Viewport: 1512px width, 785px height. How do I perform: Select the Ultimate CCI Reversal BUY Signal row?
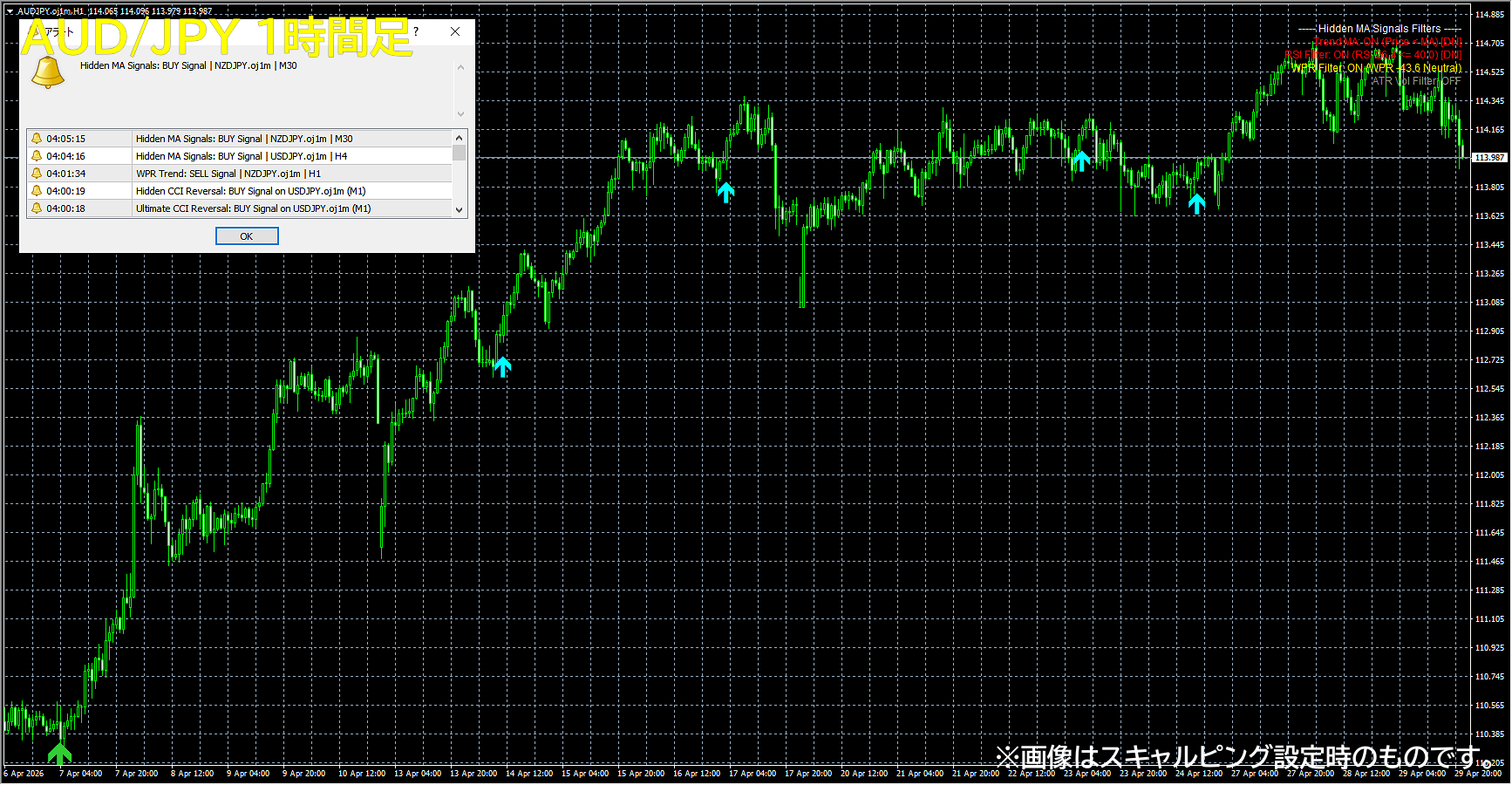(241, 208)
